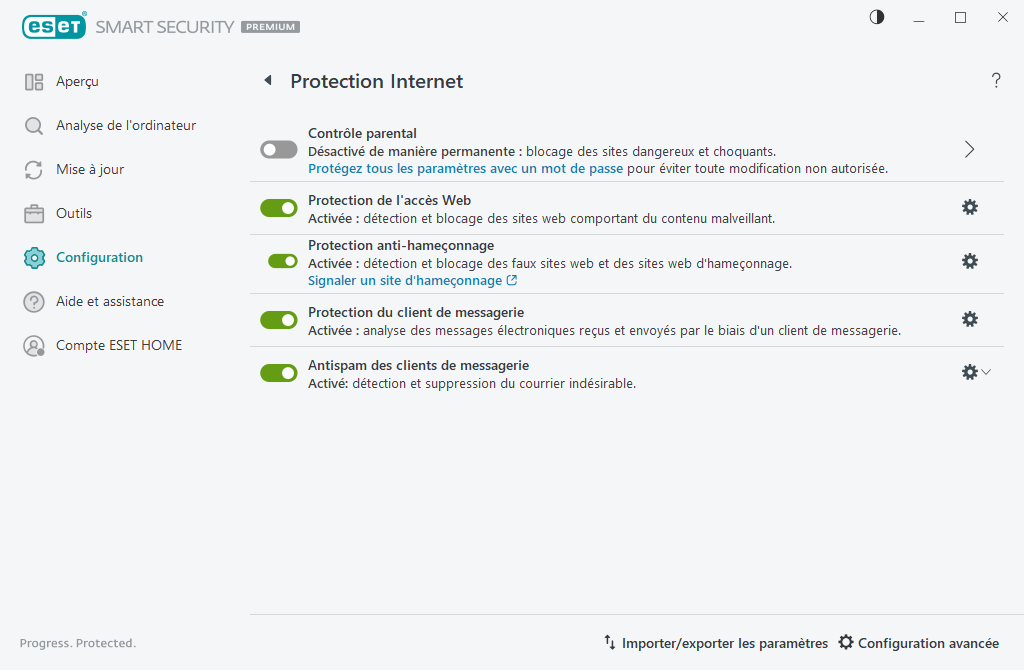1024x670 pixels.
Task: Open Protection de l'accès Web settings gear
Action: click(969, 207)
